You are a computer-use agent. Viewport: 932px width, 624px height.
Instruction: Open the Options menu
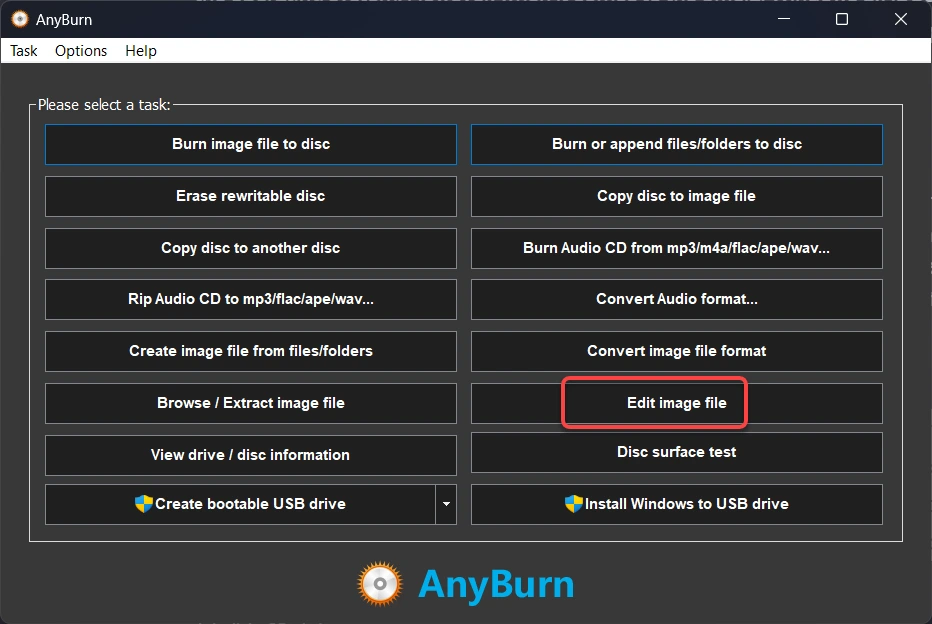(81, 51)
